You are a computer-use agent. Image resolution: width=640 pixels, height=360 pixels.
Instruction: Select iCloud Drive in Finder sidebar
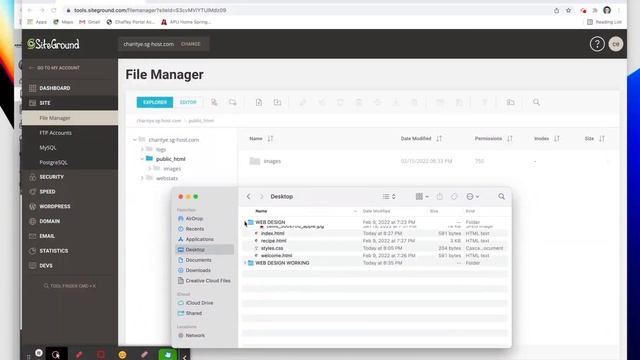click(199, 303)
